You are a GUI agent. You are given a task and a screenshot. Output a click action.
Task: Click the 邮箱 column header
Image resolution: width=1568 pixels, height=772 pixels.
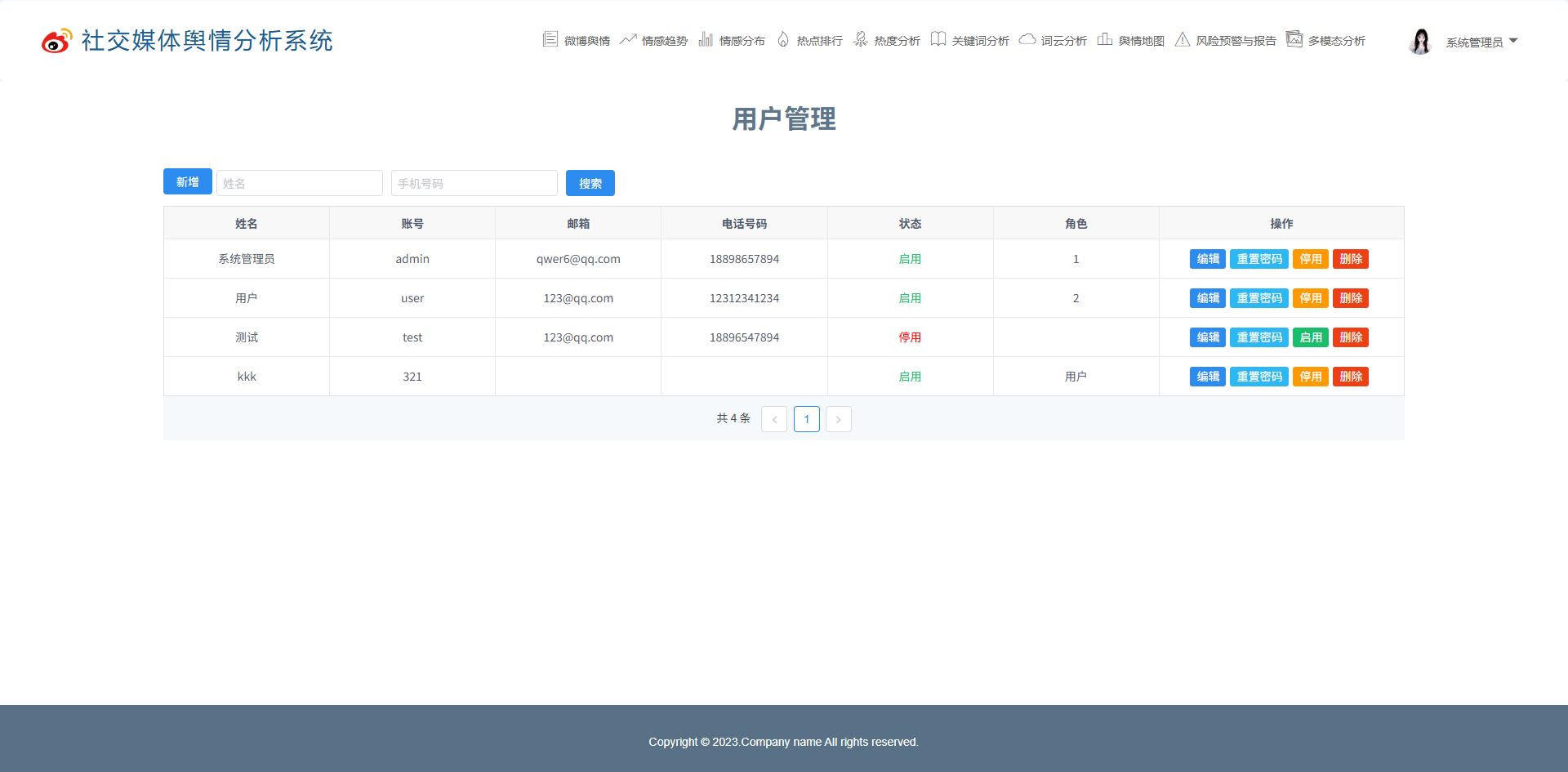(578, 224)
